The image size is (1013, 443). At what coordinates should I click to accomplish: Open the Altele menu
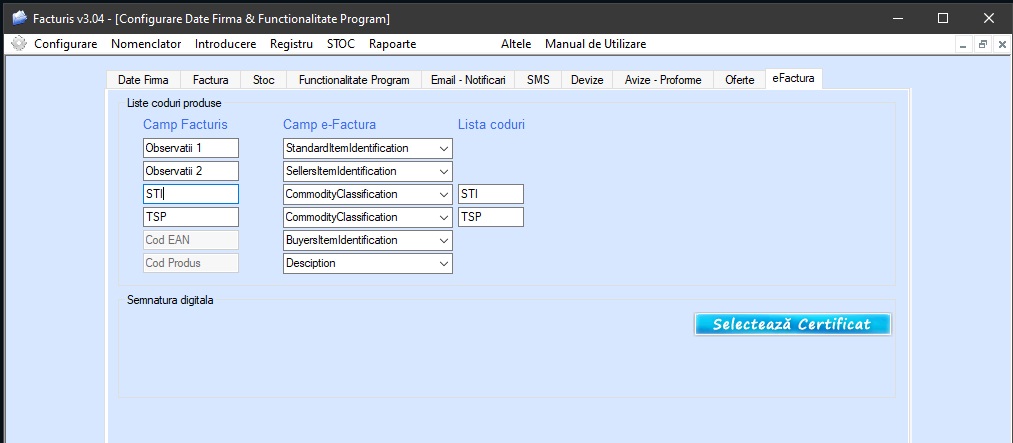pyautogui.click(x=516, y=44)
